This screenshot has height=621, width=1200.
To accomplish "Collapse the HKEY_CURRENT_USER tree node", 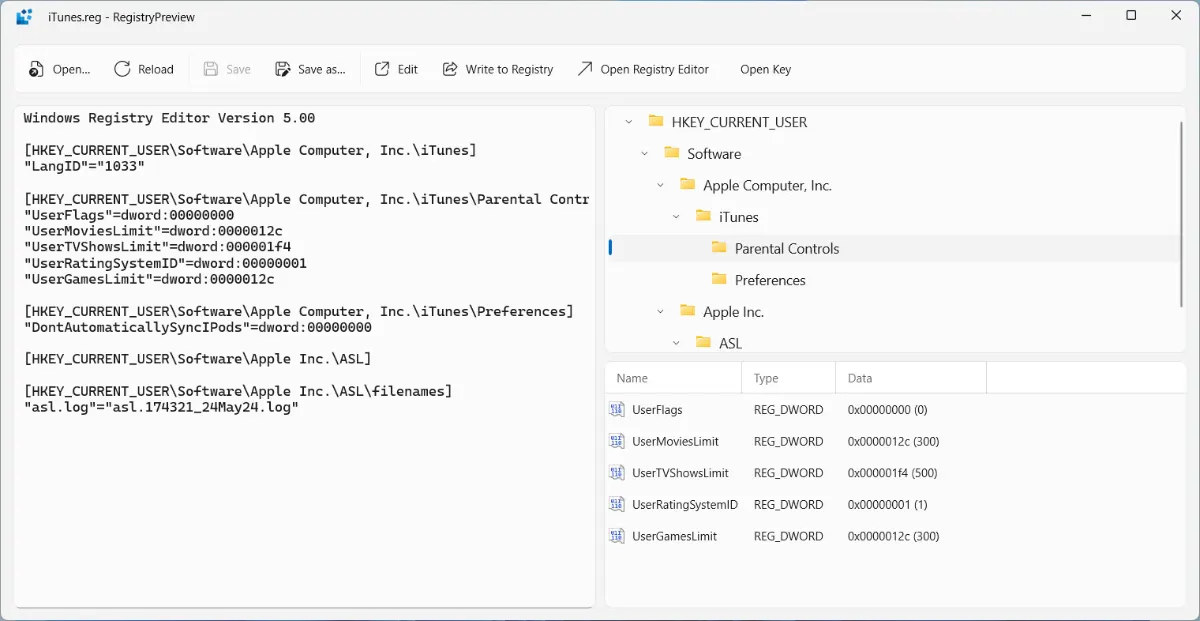I will coord(629,122).
